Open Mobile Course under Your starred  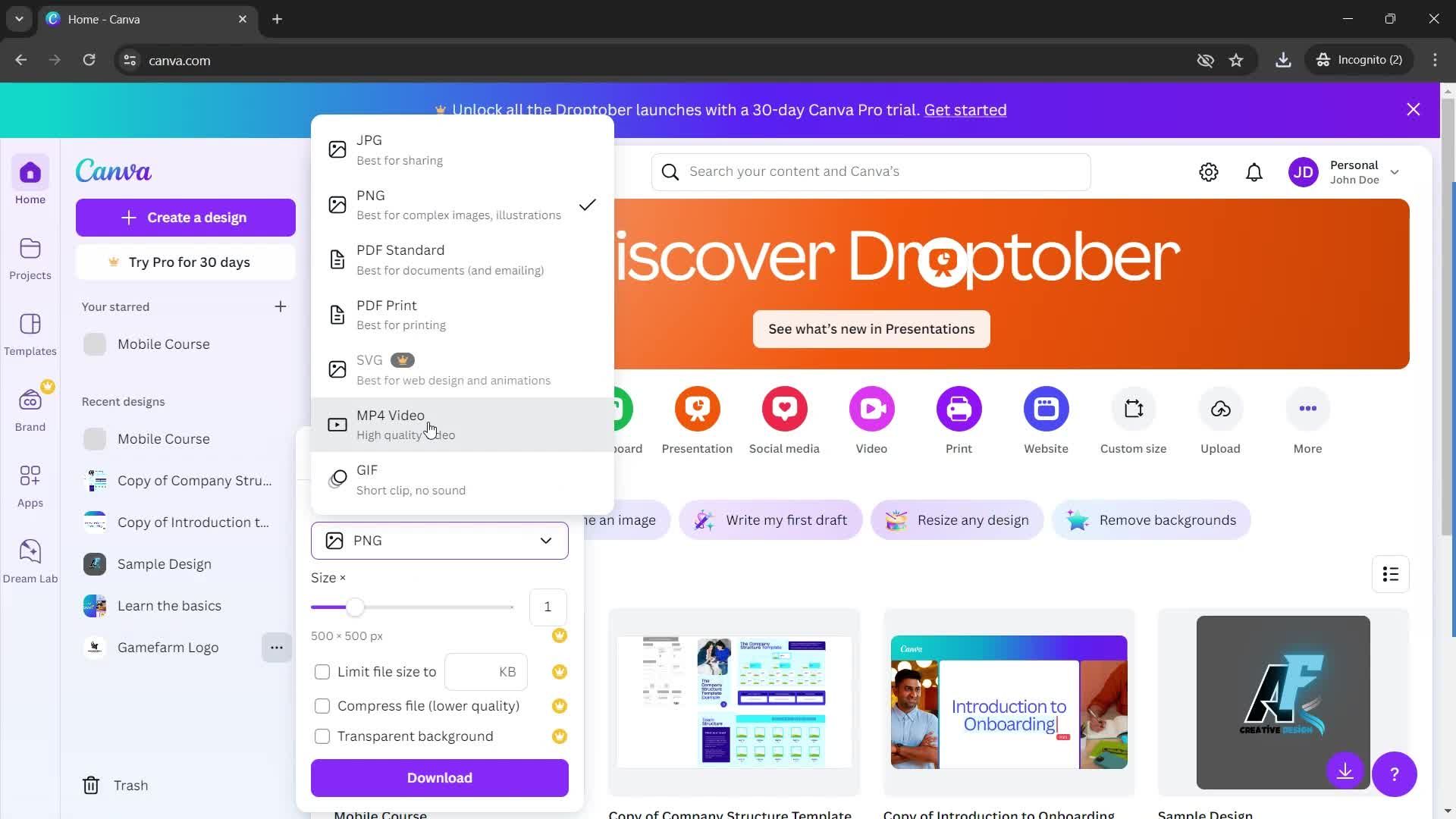click(186, 344)
